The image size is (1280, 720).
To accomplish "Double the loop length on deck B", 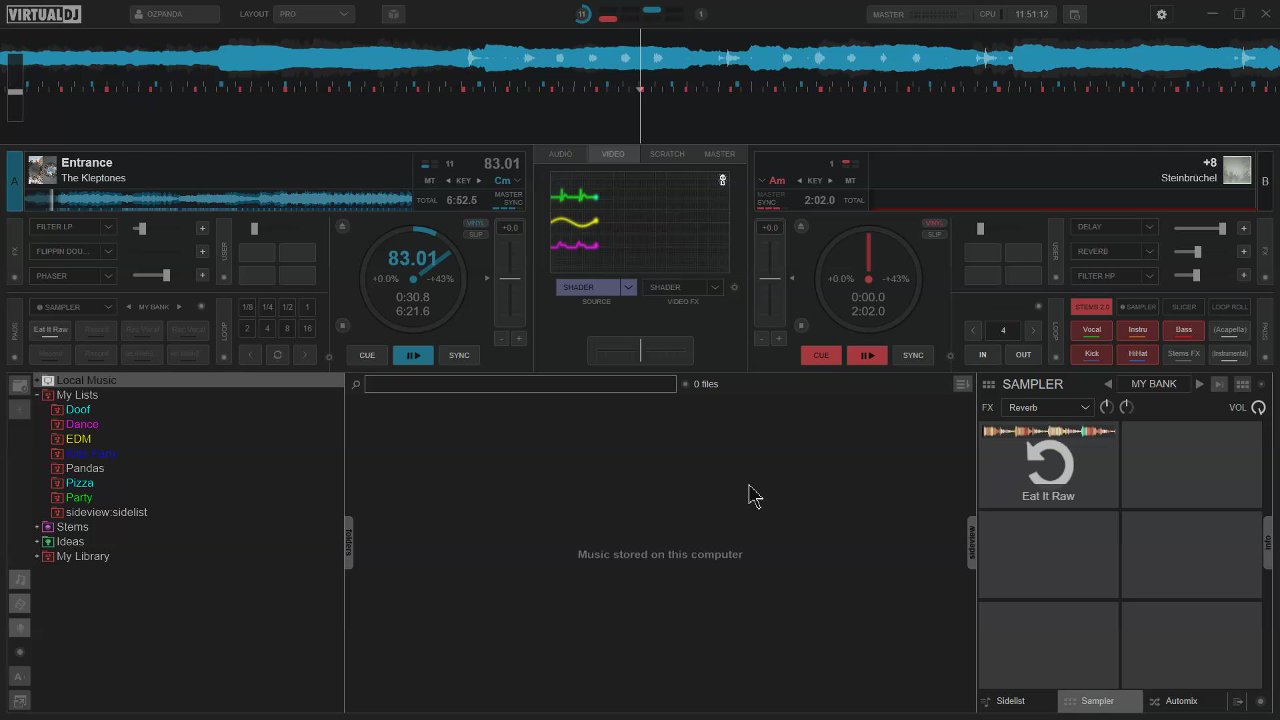I will (1032, 330).
